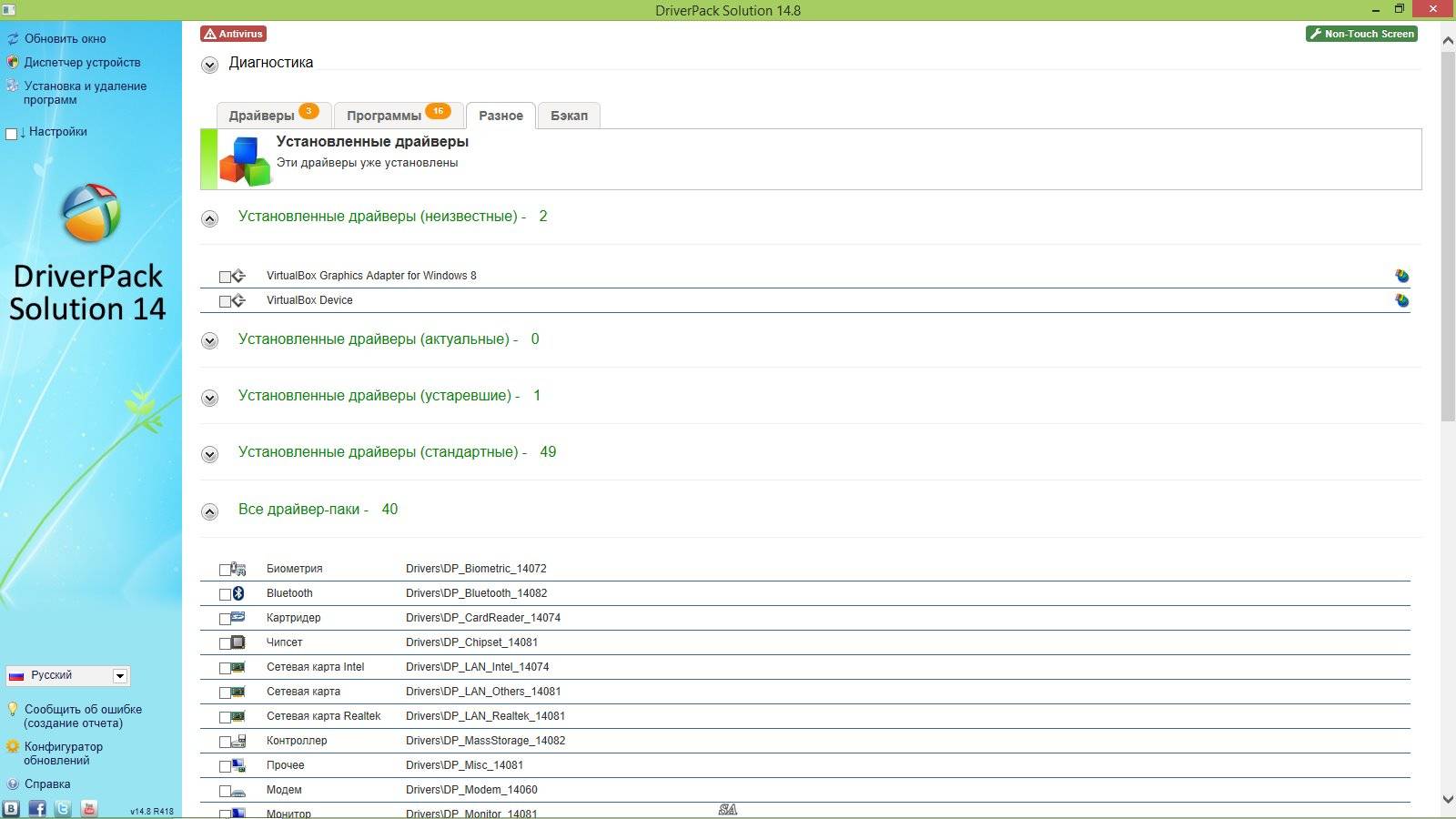Click the Обновить окно link
The image size is (1456, 819).
point(65,39)
